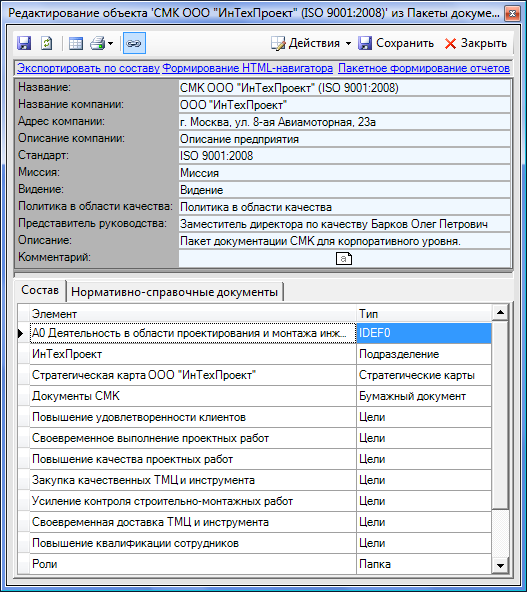Click the Политика в области качества field
The image size is (527, 592).
coord(344,207)
